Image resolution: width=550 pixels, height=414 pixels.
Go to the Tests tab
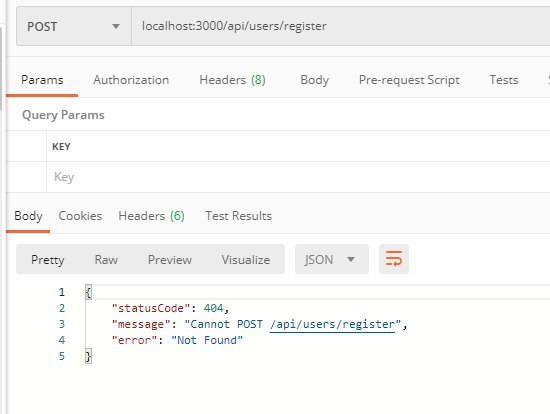coord(504,80)
